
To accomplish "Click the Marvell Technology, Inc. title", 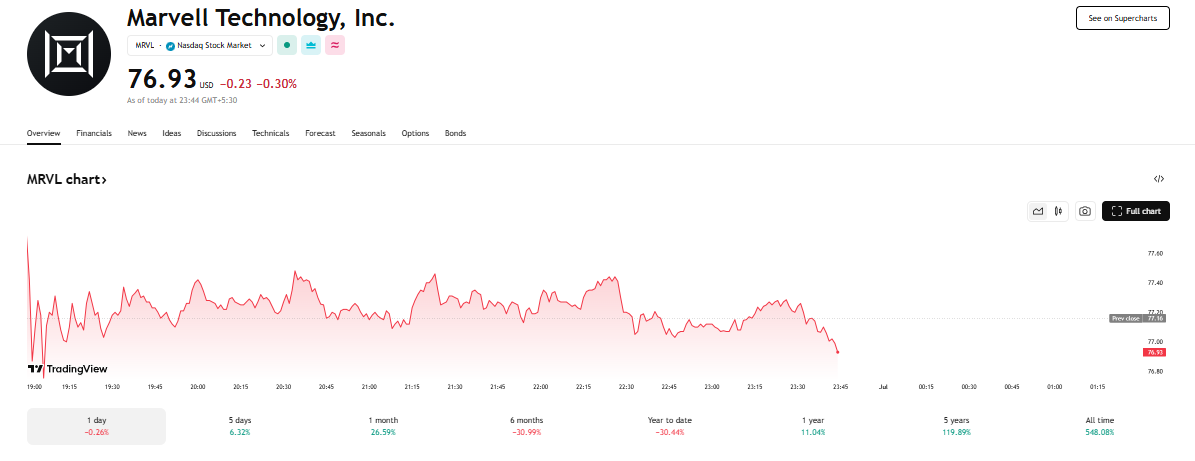I will pos(261,18).
